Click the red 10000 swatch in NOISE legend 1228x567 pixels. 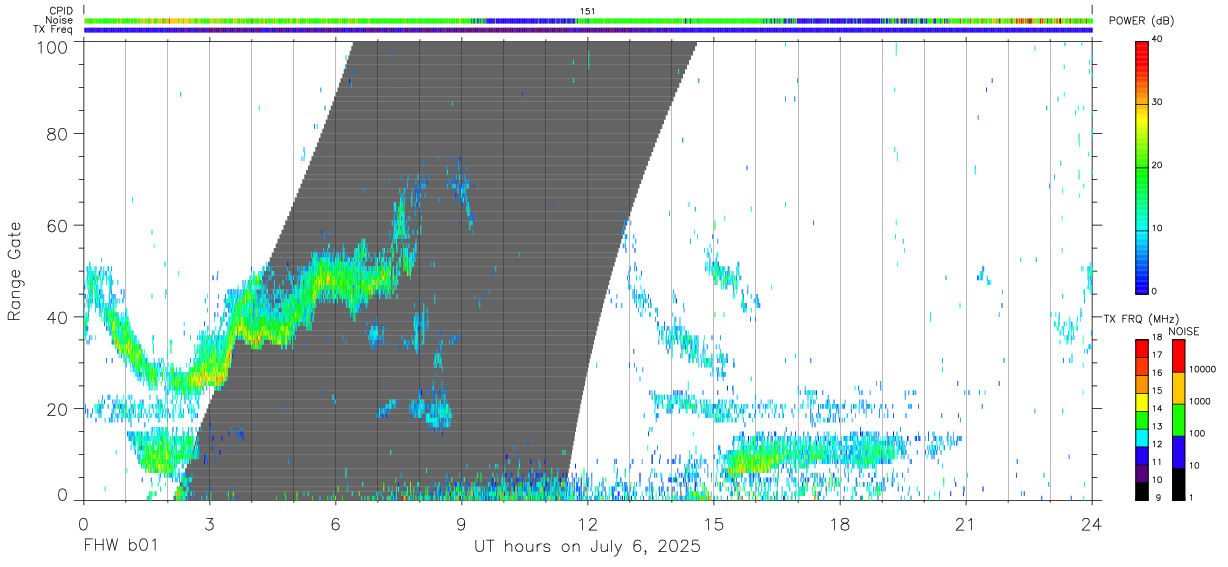(1178, 356)
